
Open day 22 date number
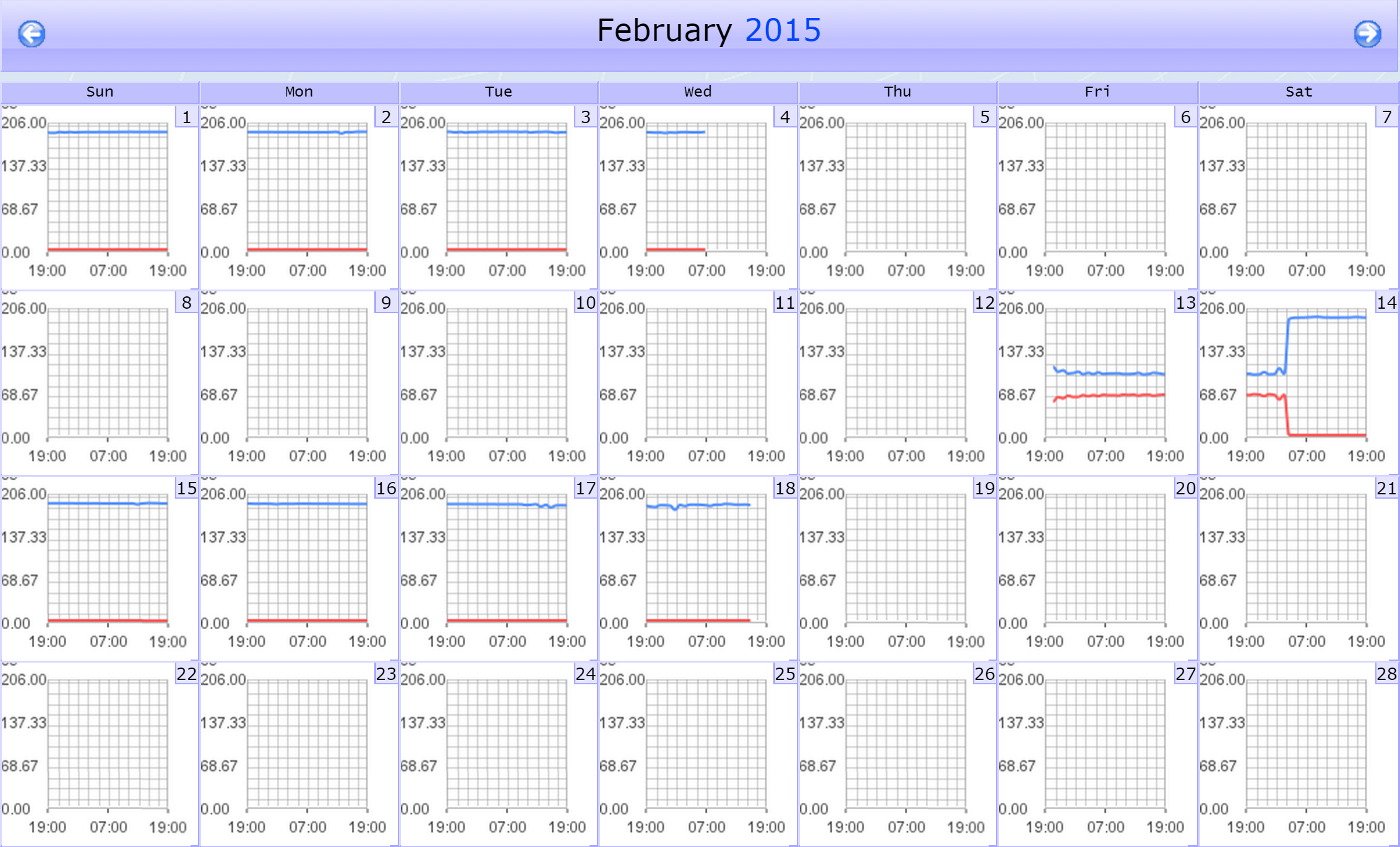click(x=187, y=674)
